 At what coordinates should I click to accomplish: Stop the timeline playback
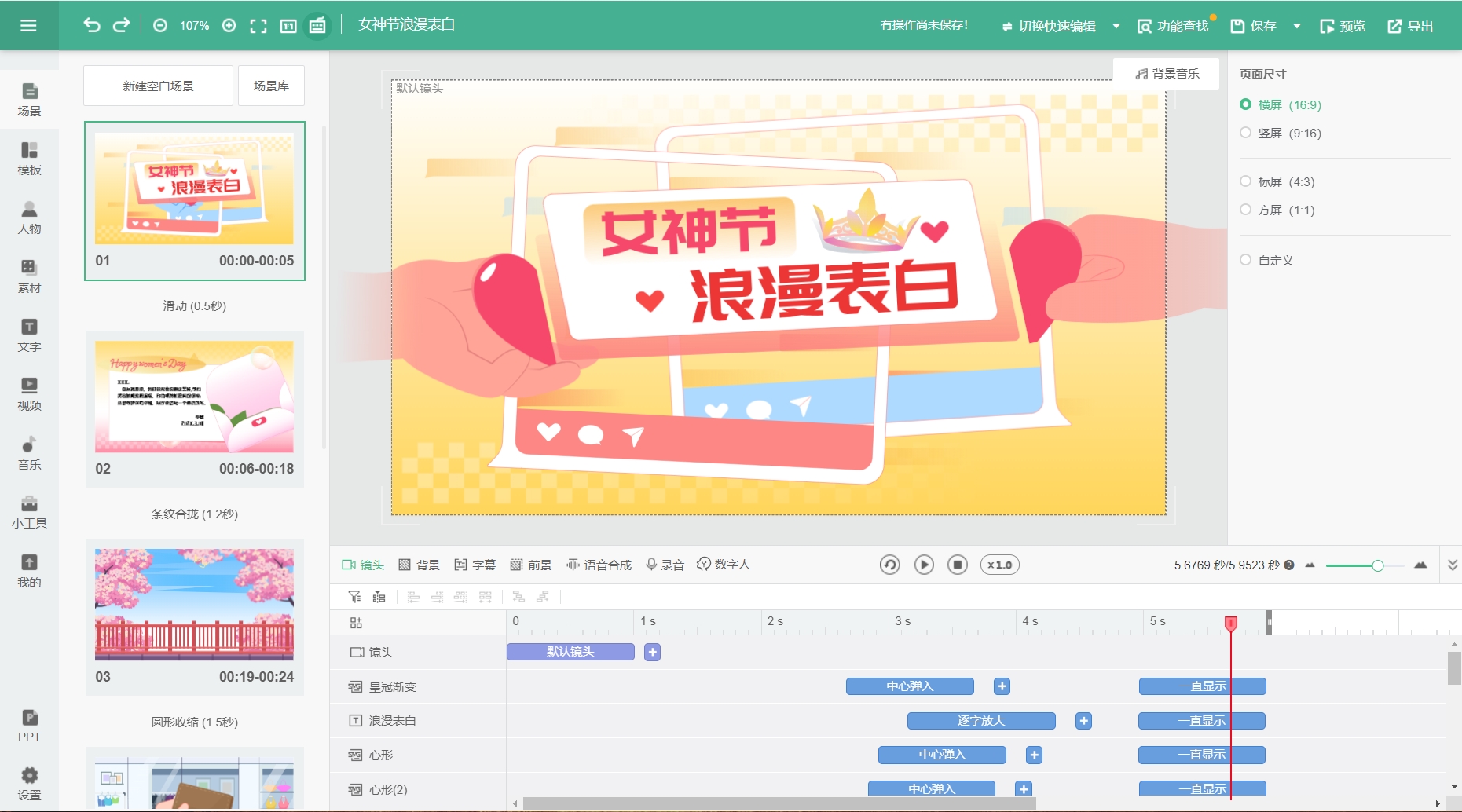pos(958,565)
